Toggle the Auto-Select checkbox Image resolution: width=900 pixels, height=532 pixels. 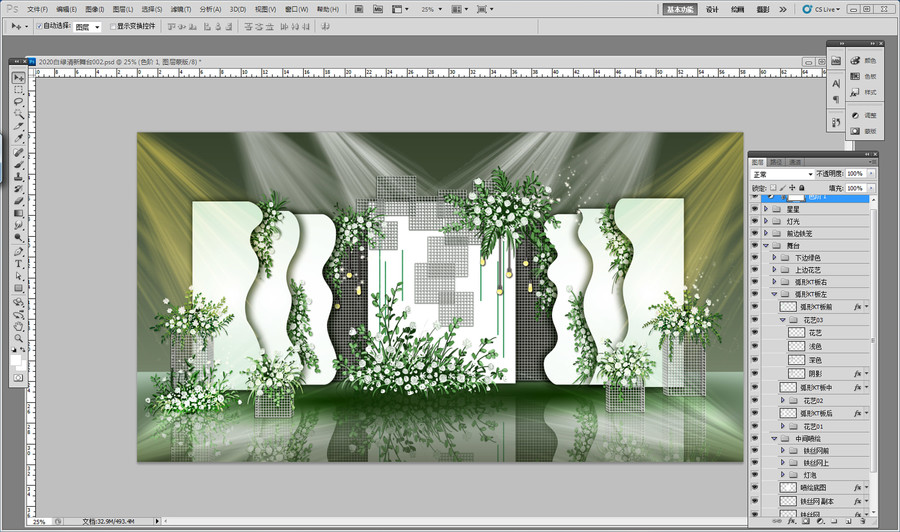pos(39,26)
